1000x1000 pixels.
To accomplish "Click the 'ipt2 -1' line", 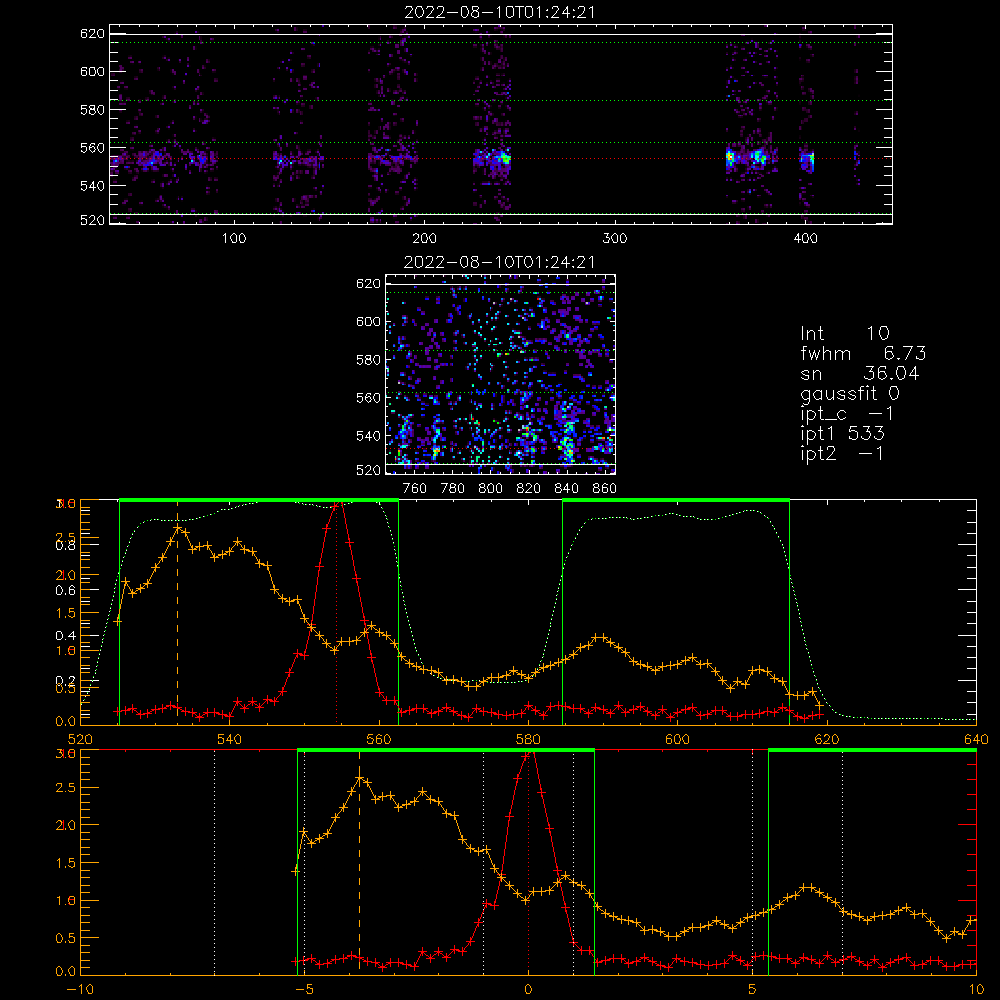I will (x=842, y=453).
